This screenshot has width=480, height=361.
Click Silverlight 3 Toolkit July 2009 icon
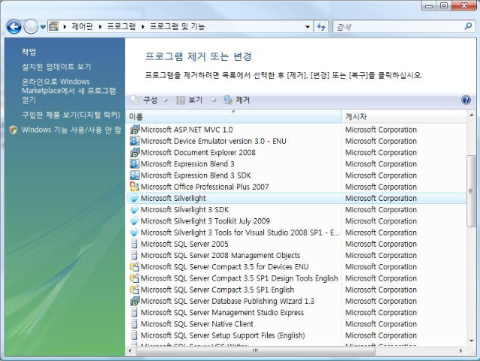pyautogui.click(x=134, y=221)
